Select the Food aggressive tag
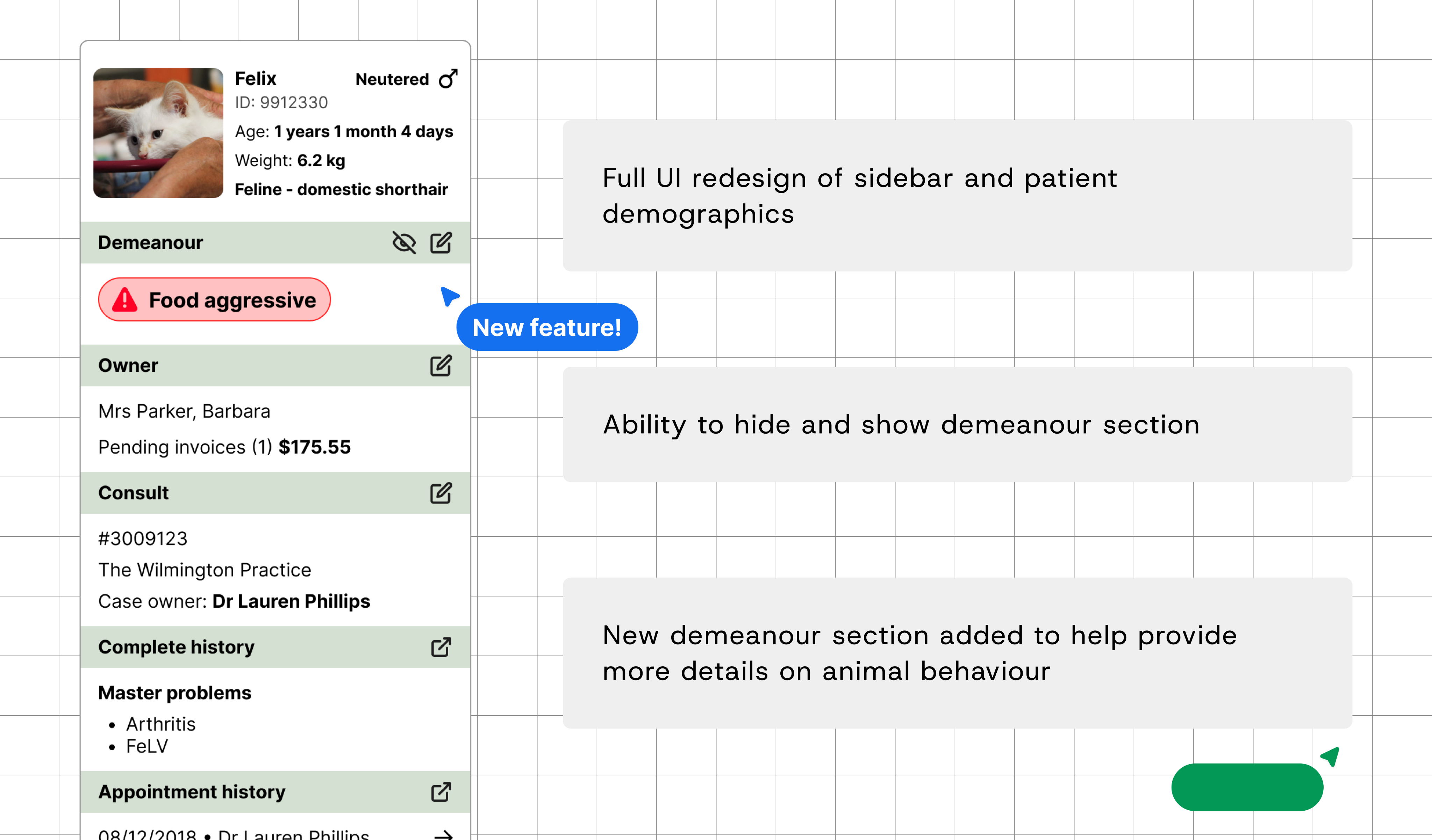1432x840 pixels. click(215, 300)
